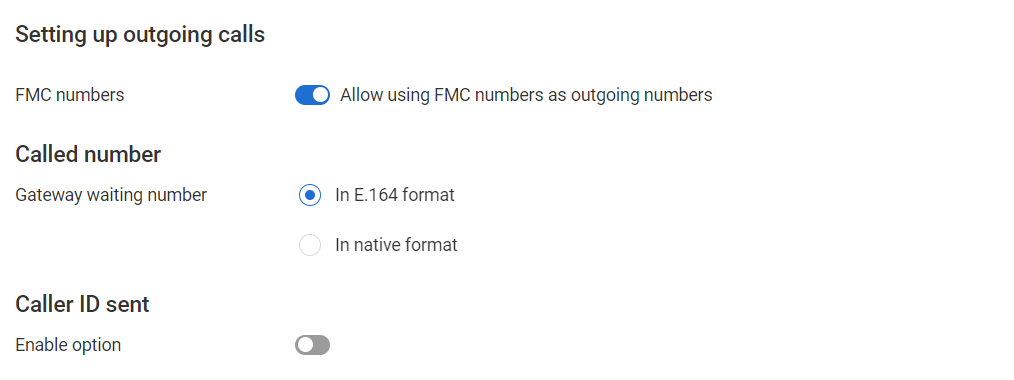Disallow FMC numbers as outgoing numbers
The height and width of the screenshot is (380, 1014).
point(312,95)
